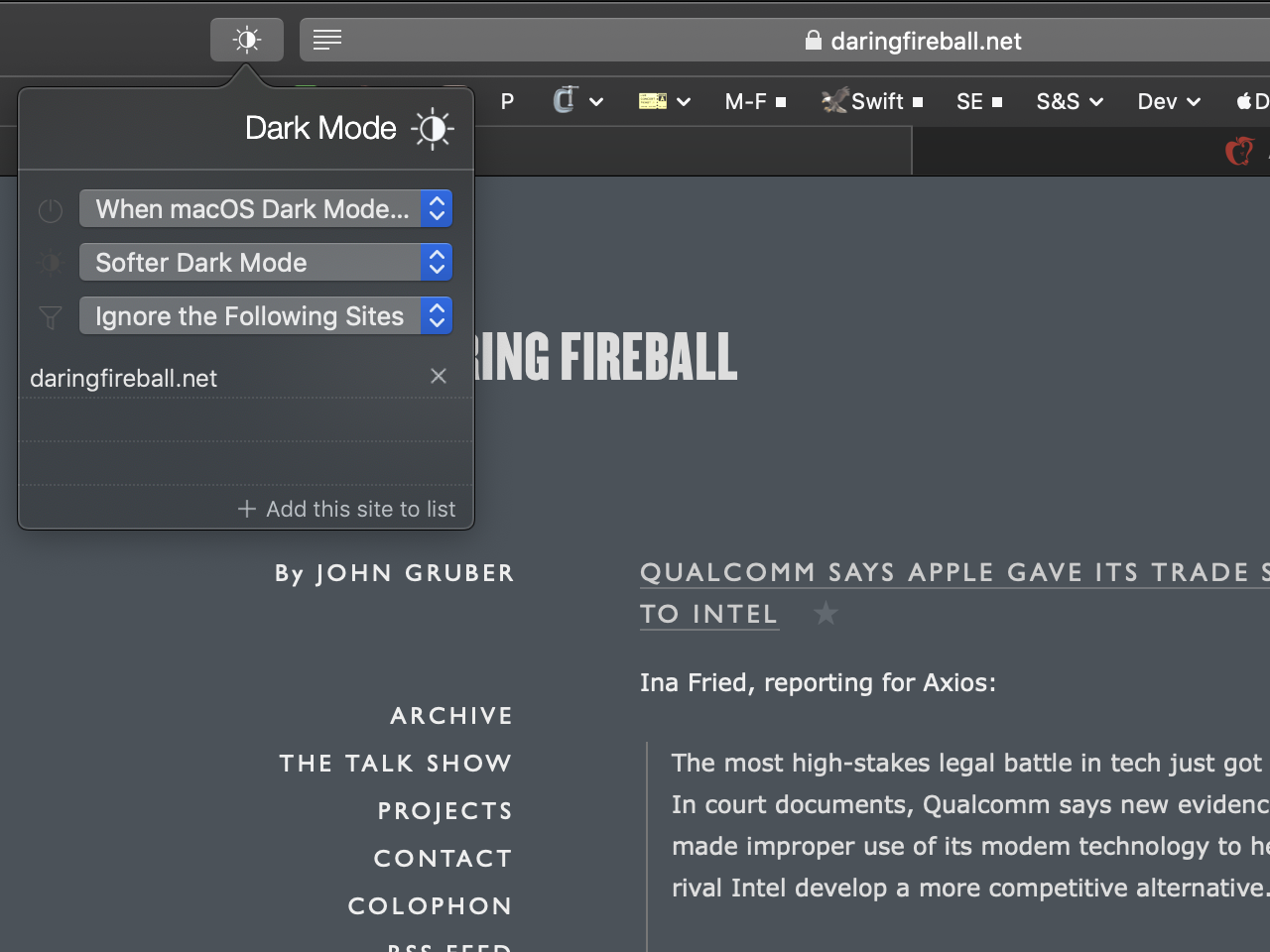The width and height of the screenshot is (1270, 952).
Task: Click Add this site to list
Action: (x=347, y=509)
